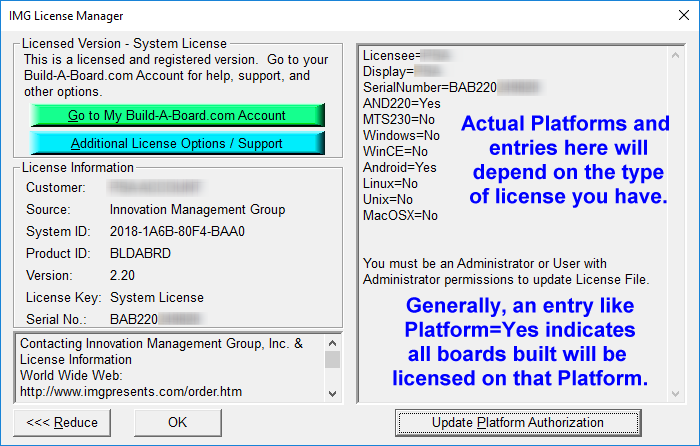Open Additional License Options / Support

(177, 143)
